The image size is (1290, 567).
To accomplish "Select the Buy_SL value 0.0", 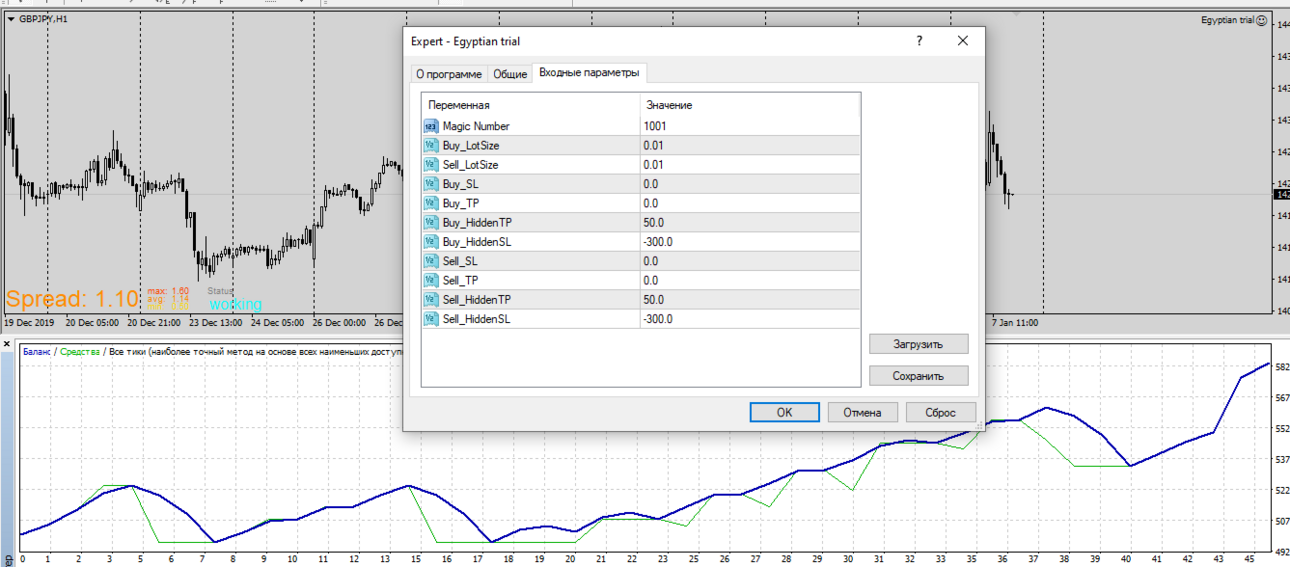I will click(651, 184).
